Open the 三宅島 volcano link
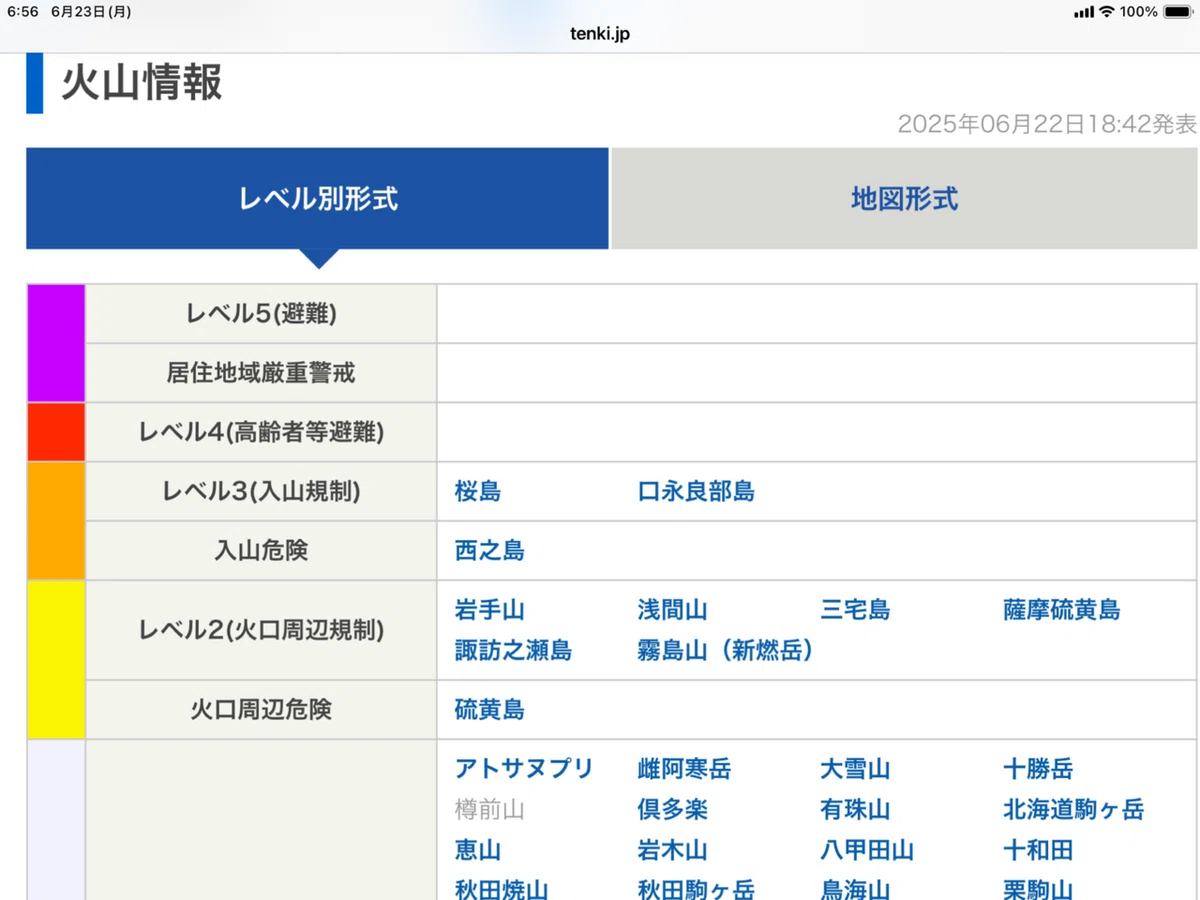This screenshot has height=900, width=1200. 855,610
